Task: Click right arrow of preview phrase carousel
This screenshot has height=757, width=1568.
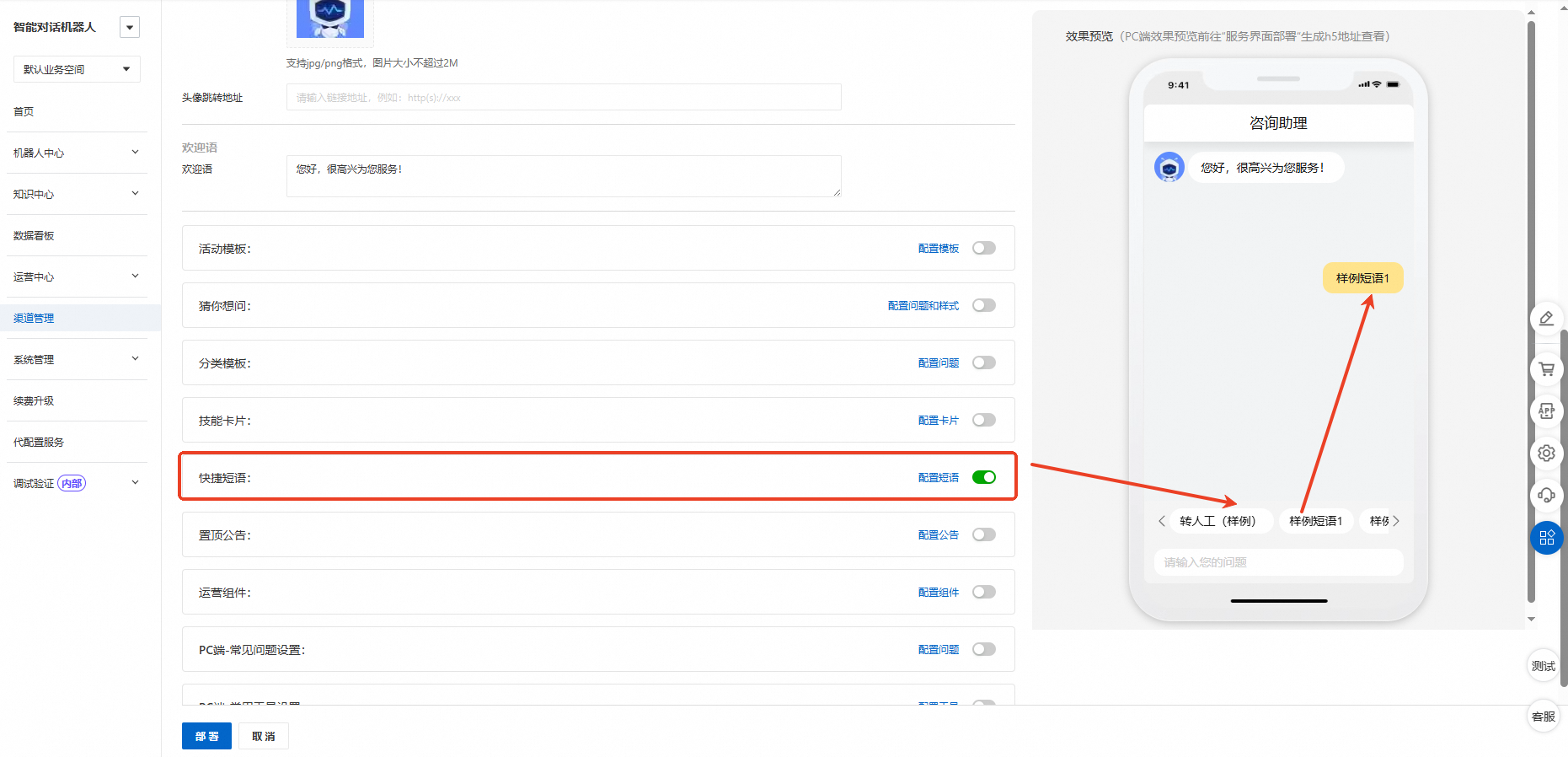Action: 1396,521
